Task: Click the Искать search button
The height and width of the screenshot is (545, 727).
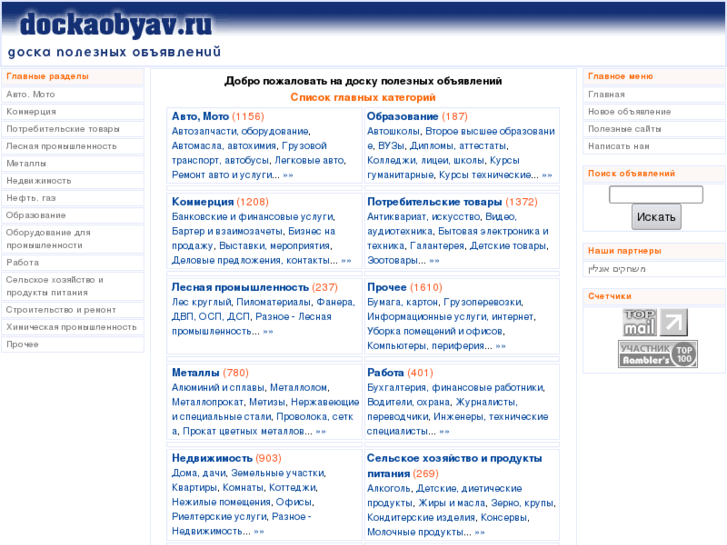Action: click(x=656, y=217)
